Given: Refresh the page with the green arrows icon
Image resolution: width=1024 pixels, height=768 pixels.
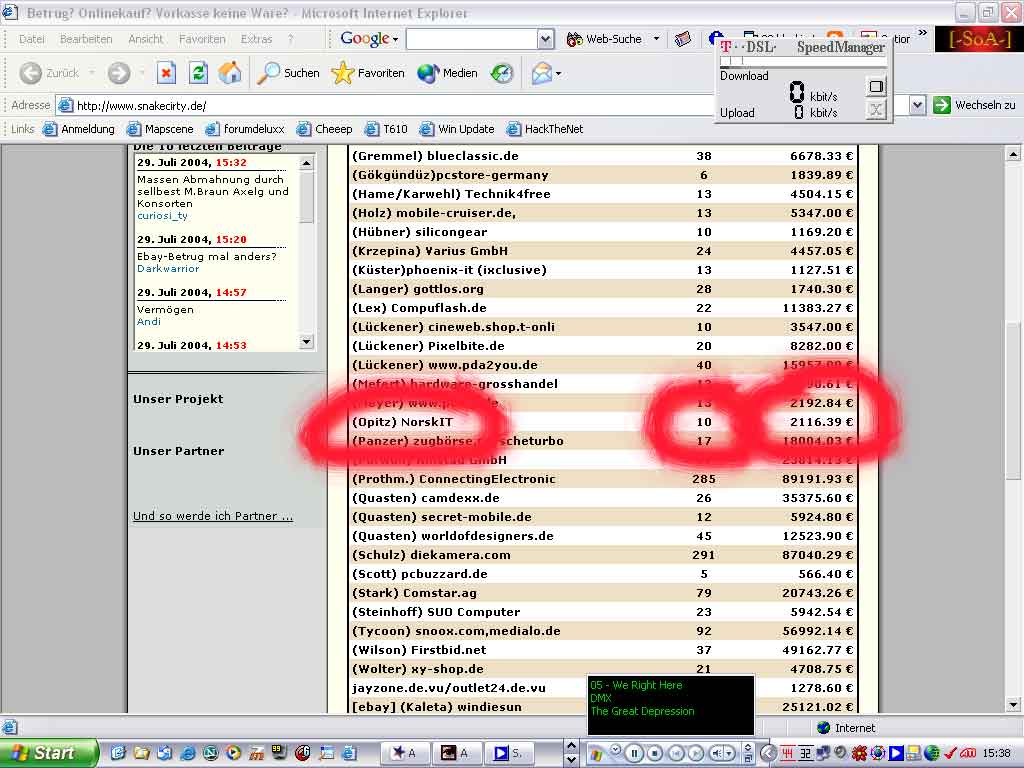Looking at the screenshot, I should click(199, 73).
